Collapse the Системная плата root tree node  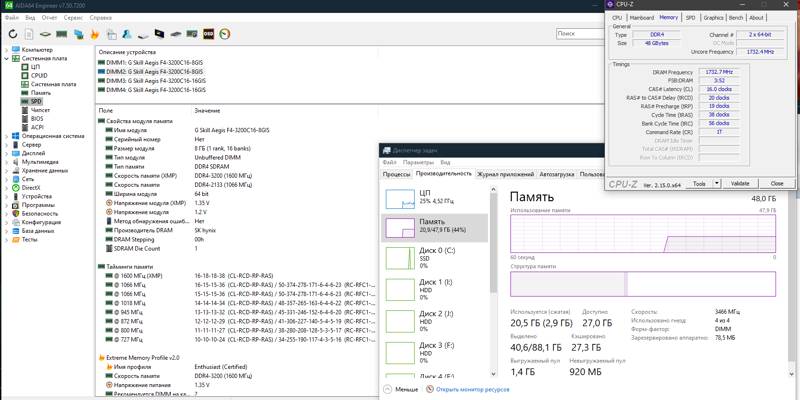7,58
